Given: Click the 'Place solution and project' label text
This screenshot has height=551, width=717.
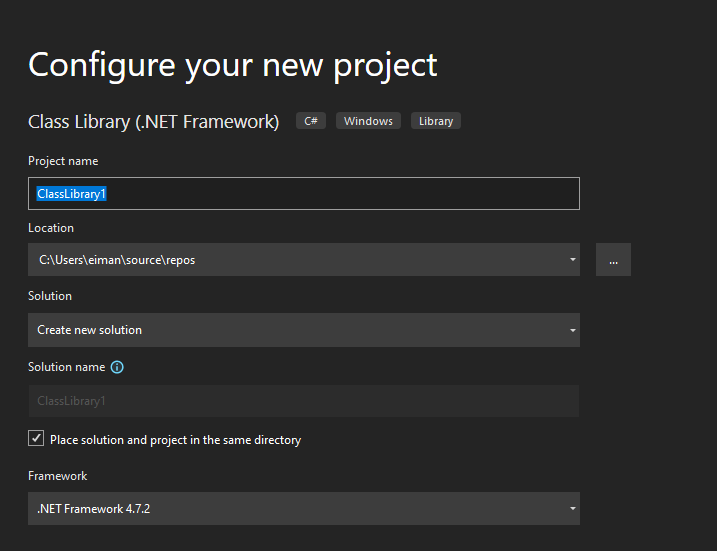Looking at the screenshot, I should [175, 440].
